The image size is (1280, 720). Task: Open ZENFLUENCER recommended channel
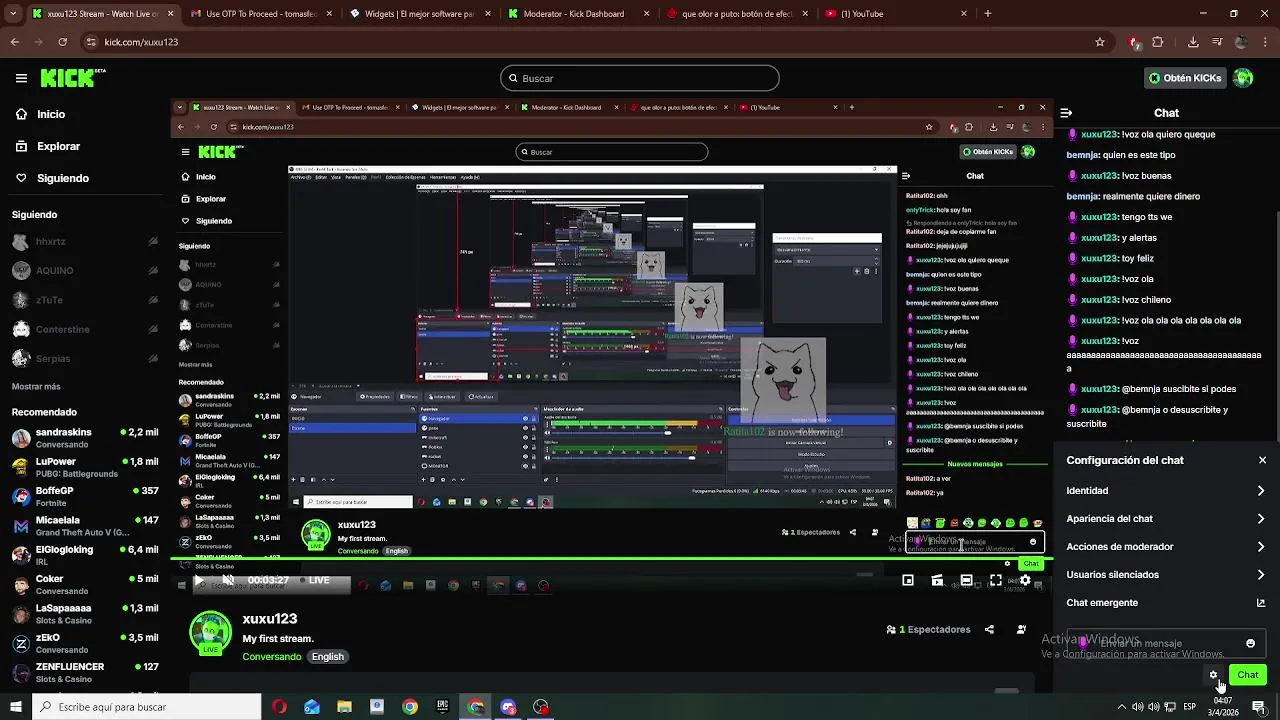click(85, 672)
